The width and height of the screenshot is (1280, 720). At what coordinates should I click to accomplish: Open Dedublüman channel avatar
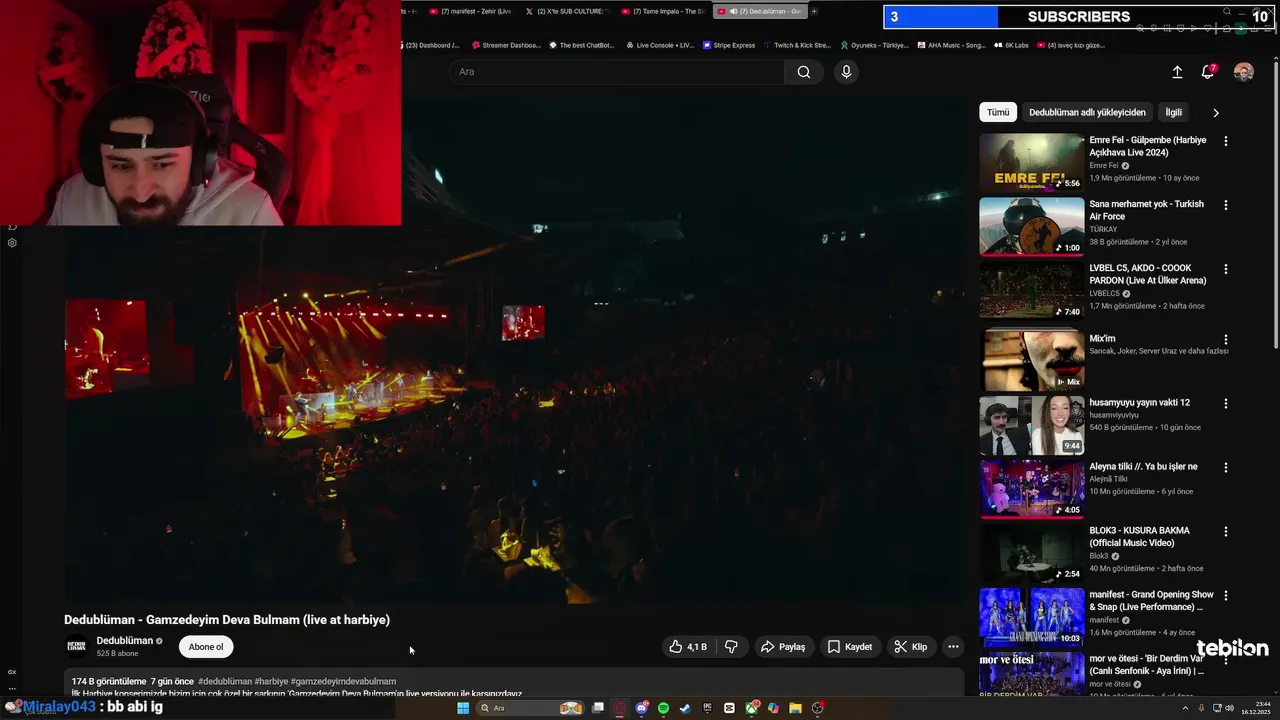(x=76, y=646)
